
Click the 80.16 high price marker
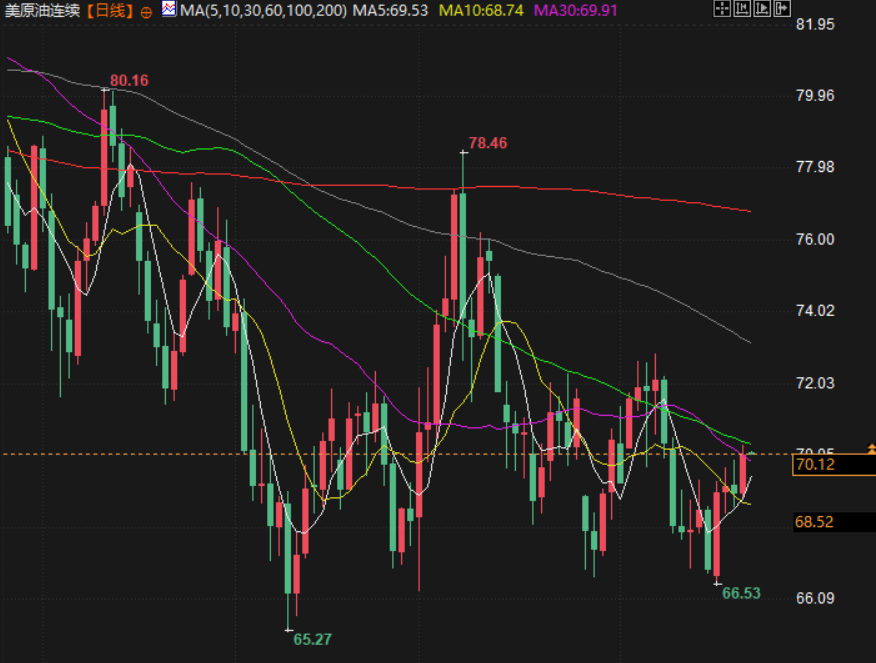(129, 81)
